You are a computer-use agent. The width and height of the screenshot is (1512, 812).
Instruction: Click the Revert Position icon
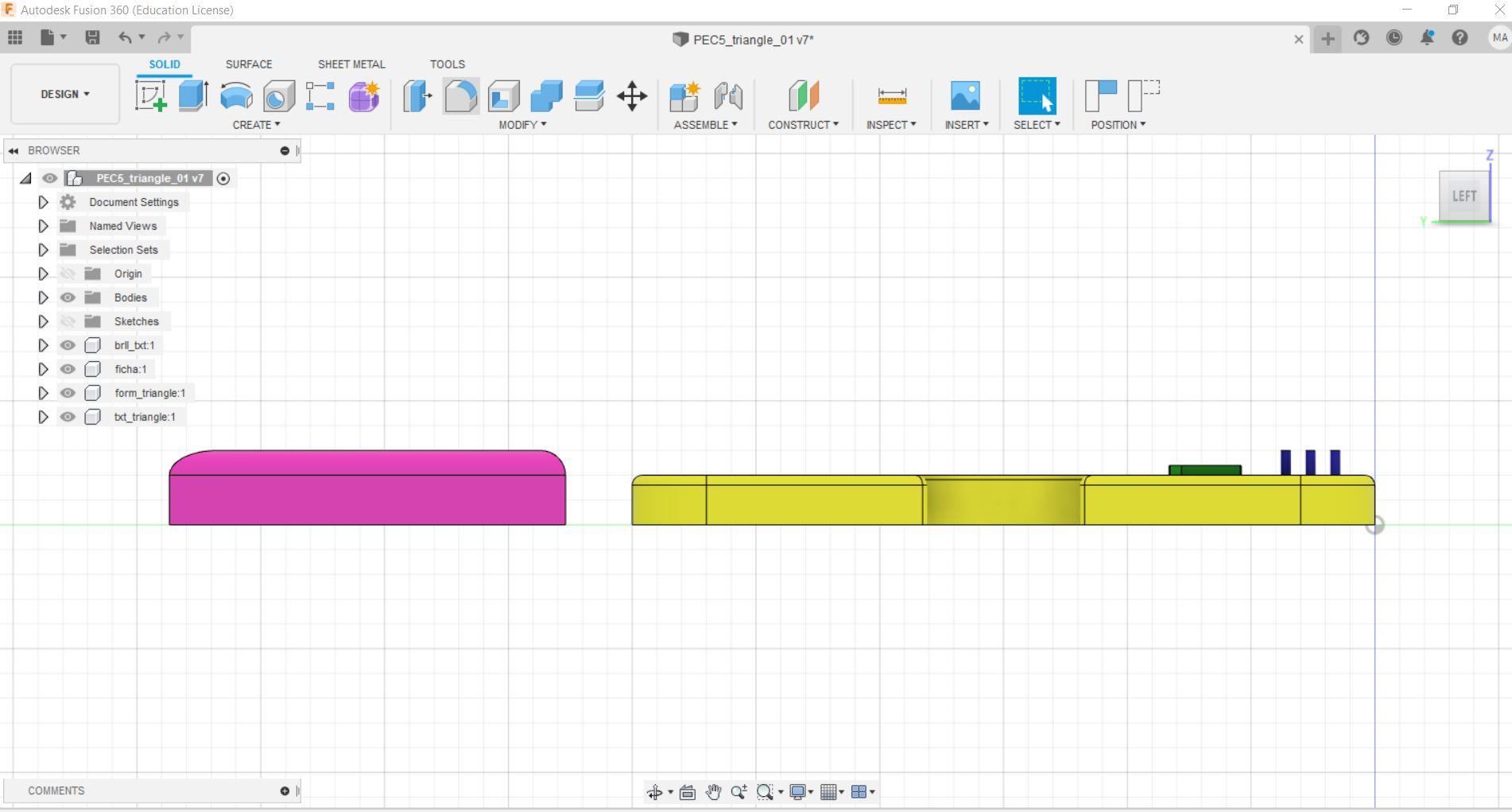pos(1144,96)
